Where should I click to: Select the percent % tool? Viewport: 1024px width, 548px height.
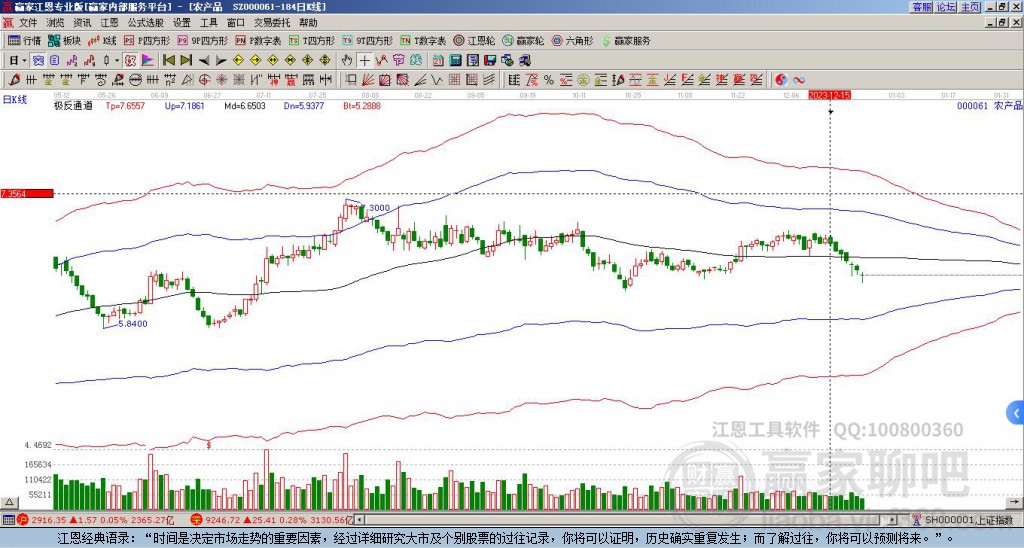(549, 80)
